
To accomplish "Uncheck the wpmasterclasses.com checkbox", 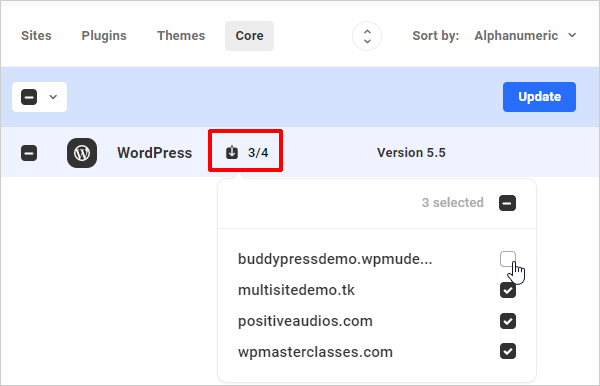I will click(508, 351).
